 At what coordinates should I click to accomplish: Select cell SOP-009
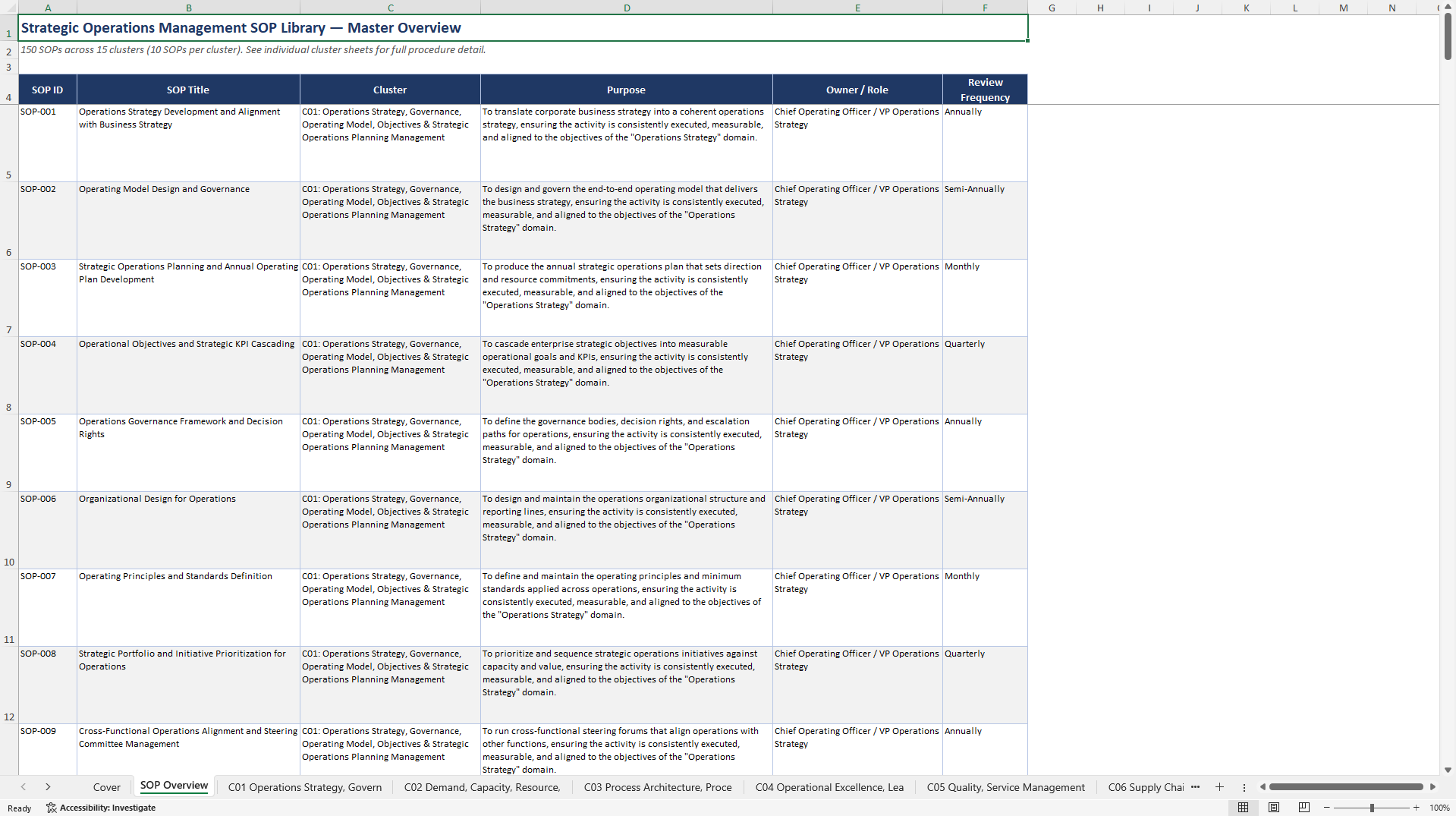[48, 749]
